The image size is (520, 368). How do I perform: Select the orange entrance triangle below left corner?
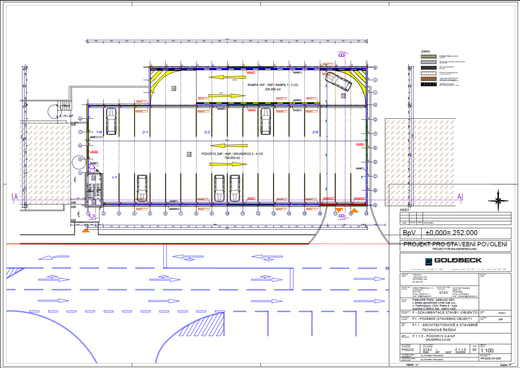pyautogui.click(x=86, y=230)
